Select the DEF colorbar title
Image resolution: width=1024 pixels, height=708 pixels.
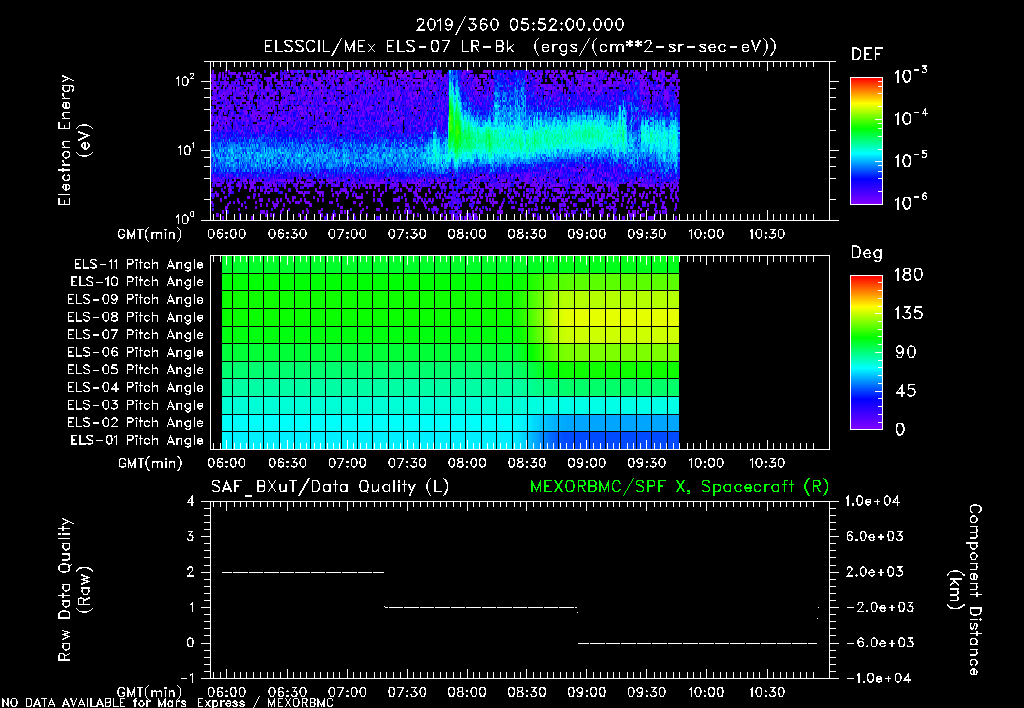coord(867,54)
